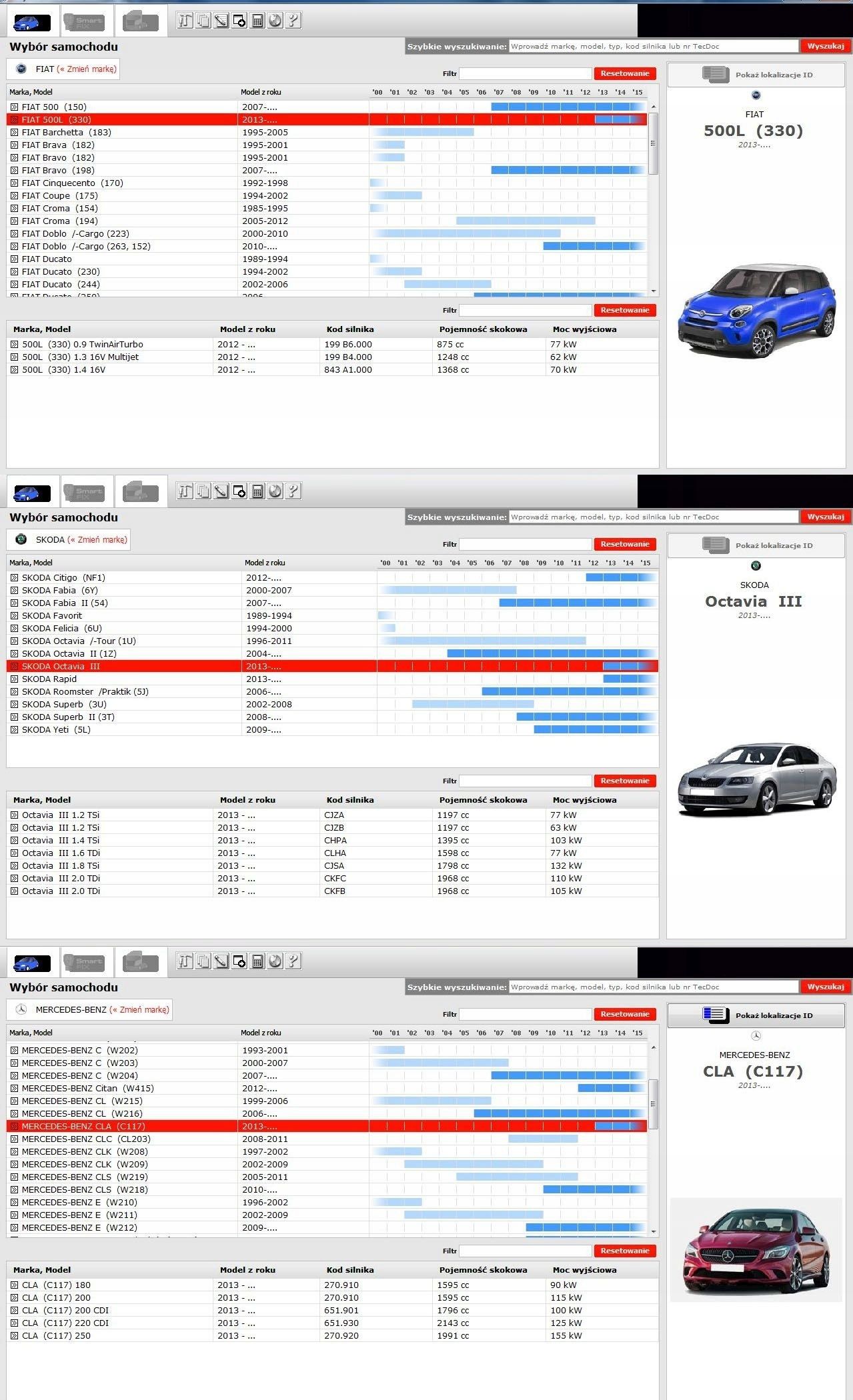Click the red Mercedes CLA picture
This screenshot has height=1400, width=853.
(756, 1251)
